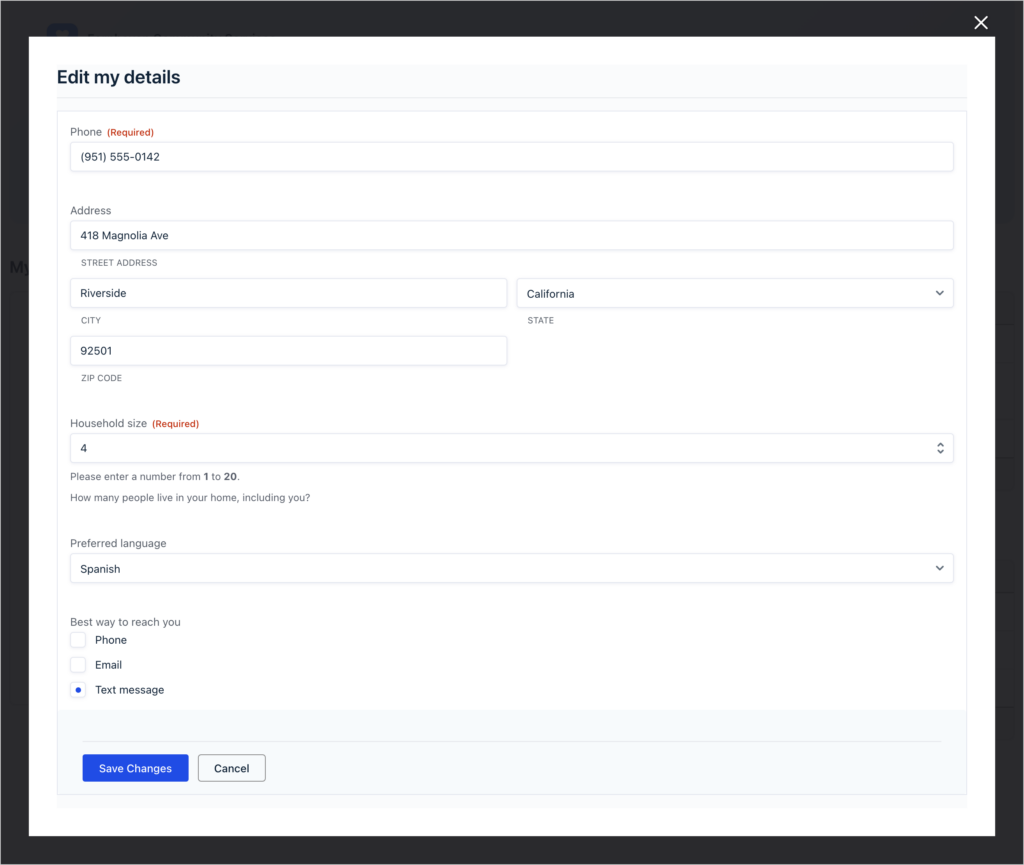Click the Household size stepper arrows
The image size is (1024, 865).
tap(940, 448)
